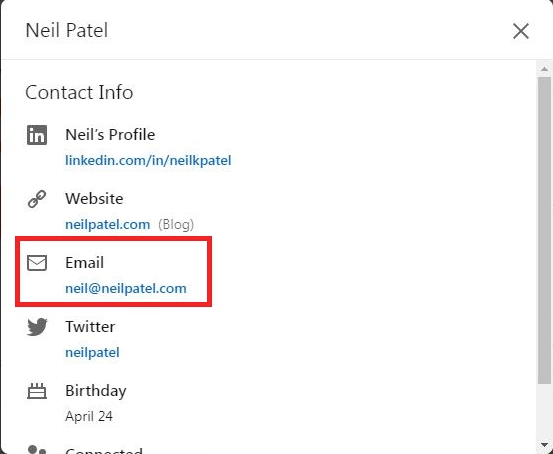553x454 pixels.
Task: Click the (Blog) label beside website
Action: coord(176,224)
